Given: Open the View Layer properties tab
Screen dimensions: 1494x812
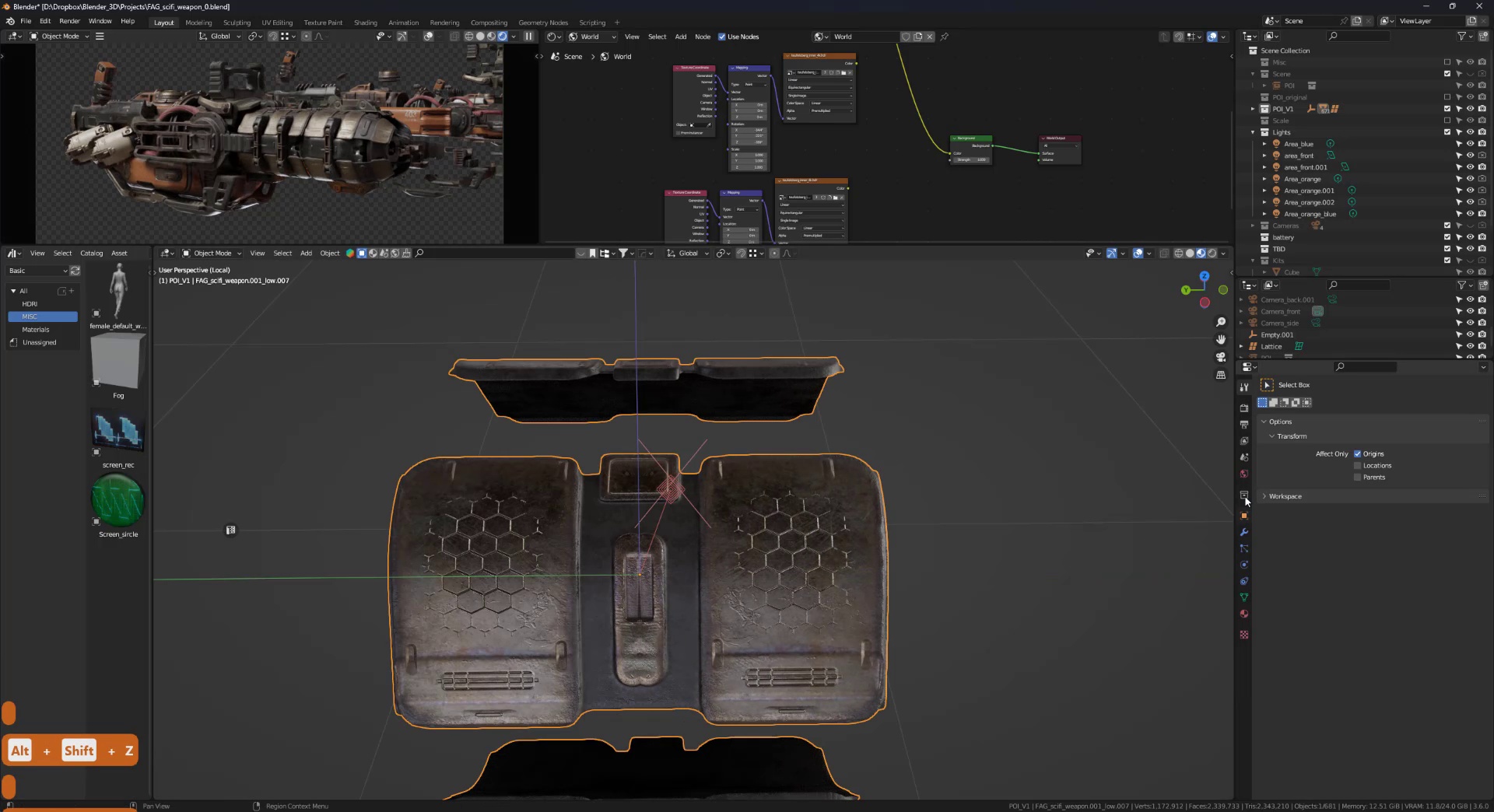Looking at the screenshot, I should point(1244,441).
